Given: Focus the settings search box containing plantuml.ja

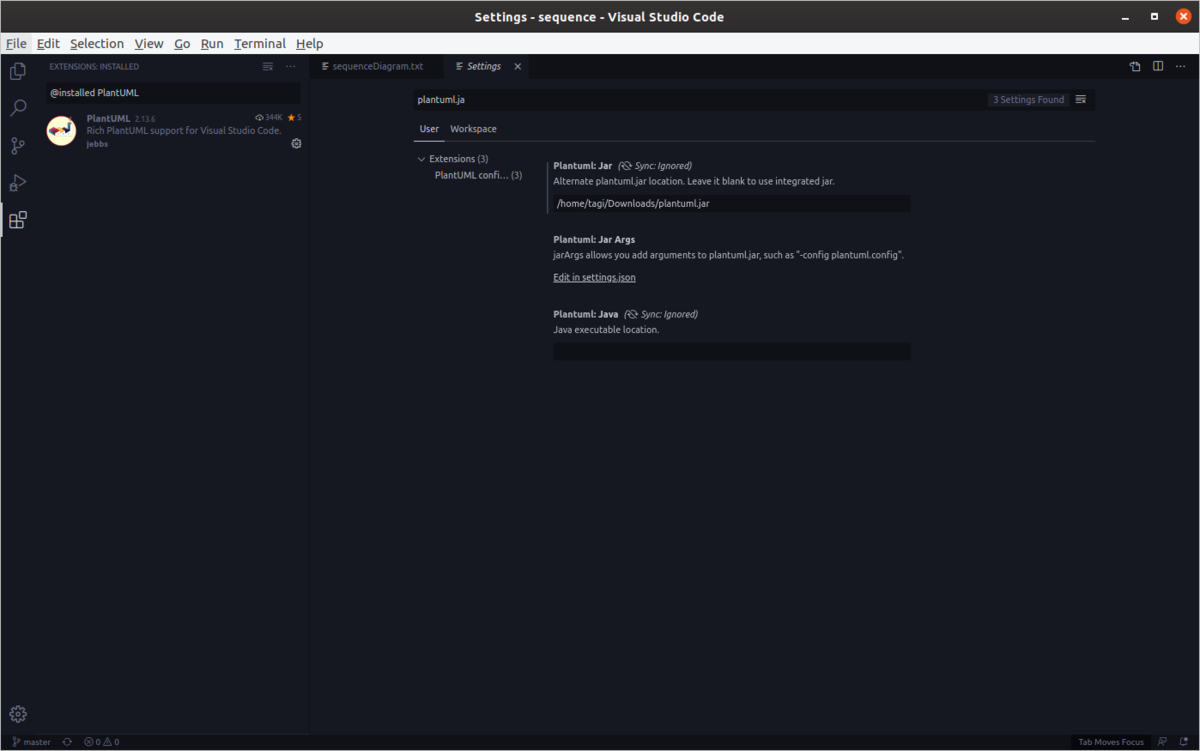Looking at the screenshot, I should pyautogui.click(x=700, y=100).
